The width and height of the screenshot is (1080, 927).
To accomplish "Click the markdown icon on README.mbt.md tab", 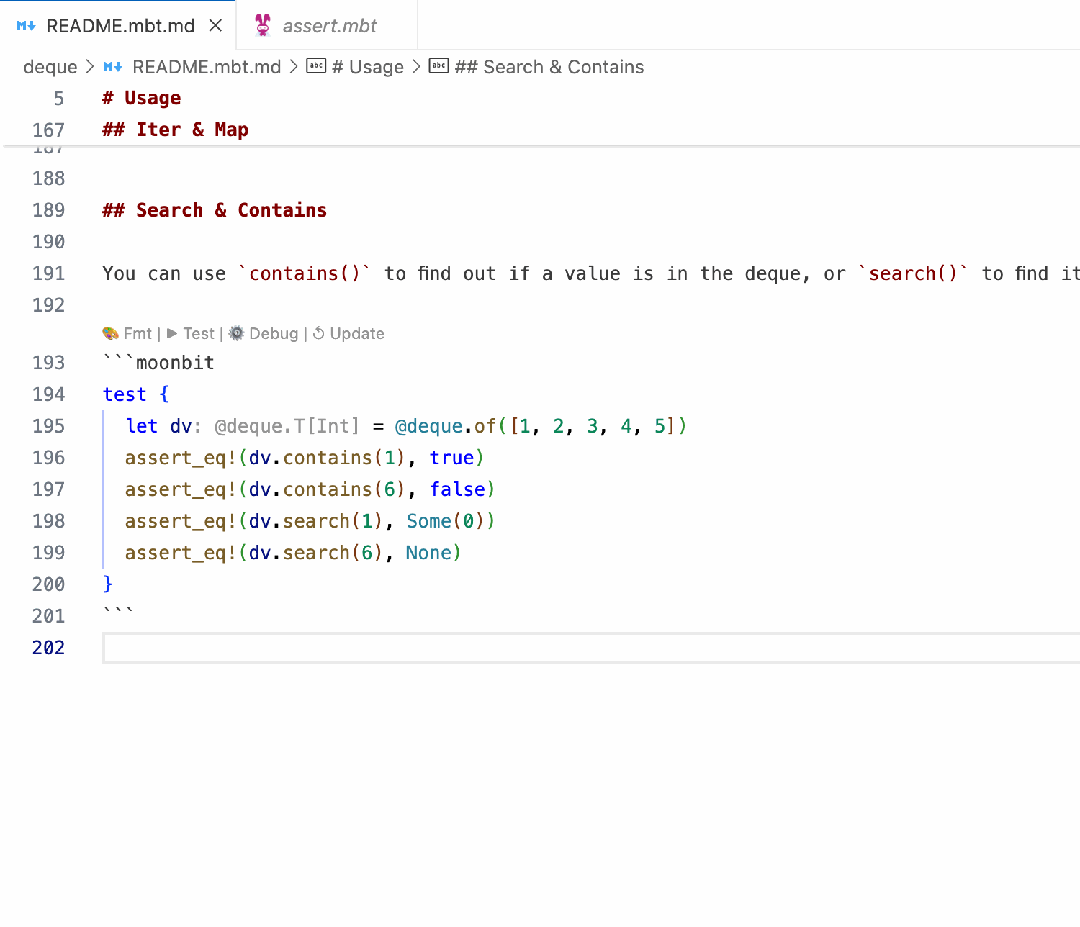I will 26,25.
